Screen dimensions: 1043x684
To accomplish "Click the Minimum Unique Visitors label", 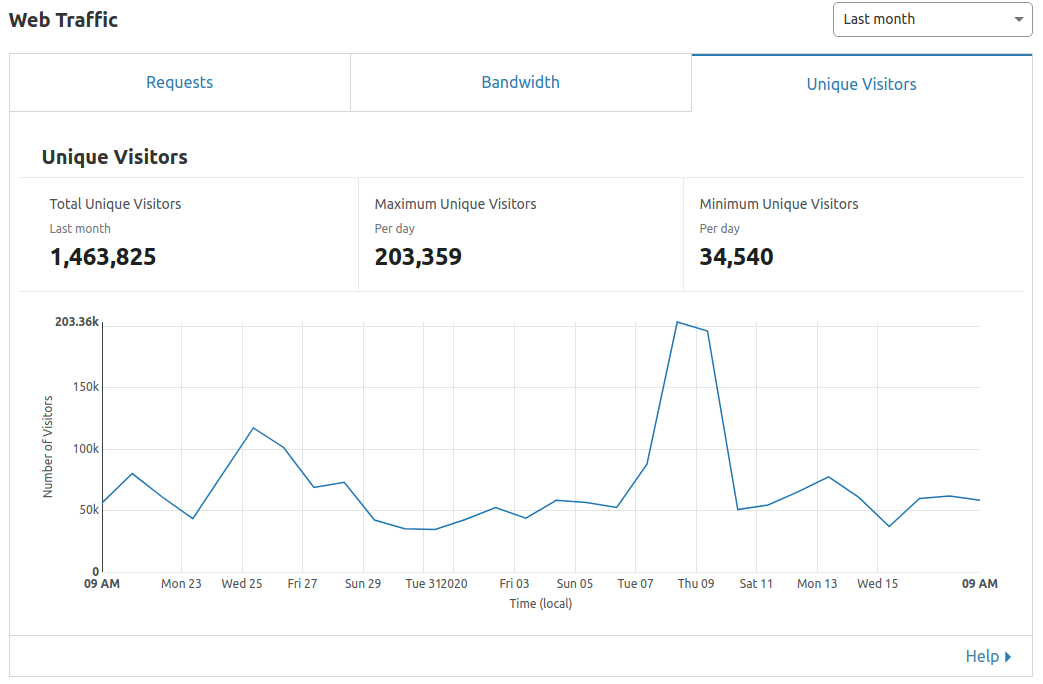I will coord(779,204).
